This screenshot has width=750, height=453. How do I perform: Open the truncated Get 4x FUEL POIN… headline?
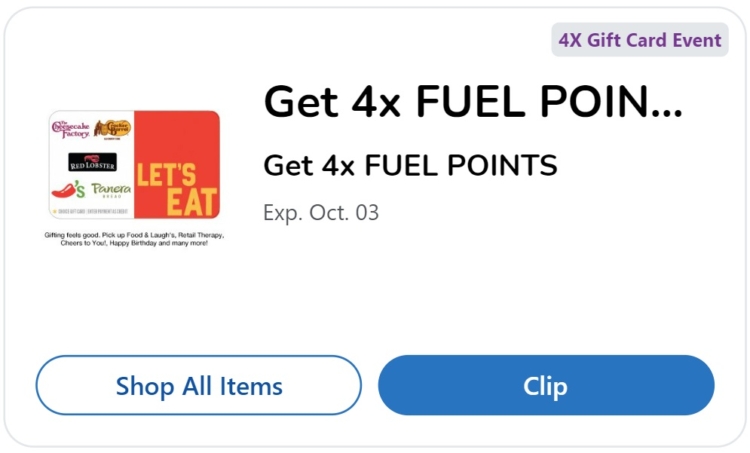tap(473, 102)
